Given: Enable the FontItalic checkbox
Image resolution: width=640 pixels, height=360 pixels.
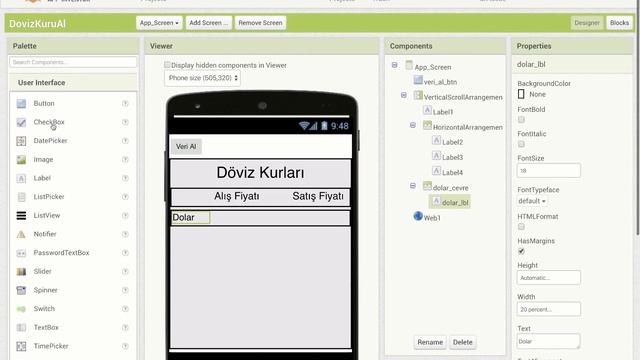Looking at the screenshot, I should click(x=521, y=144).
